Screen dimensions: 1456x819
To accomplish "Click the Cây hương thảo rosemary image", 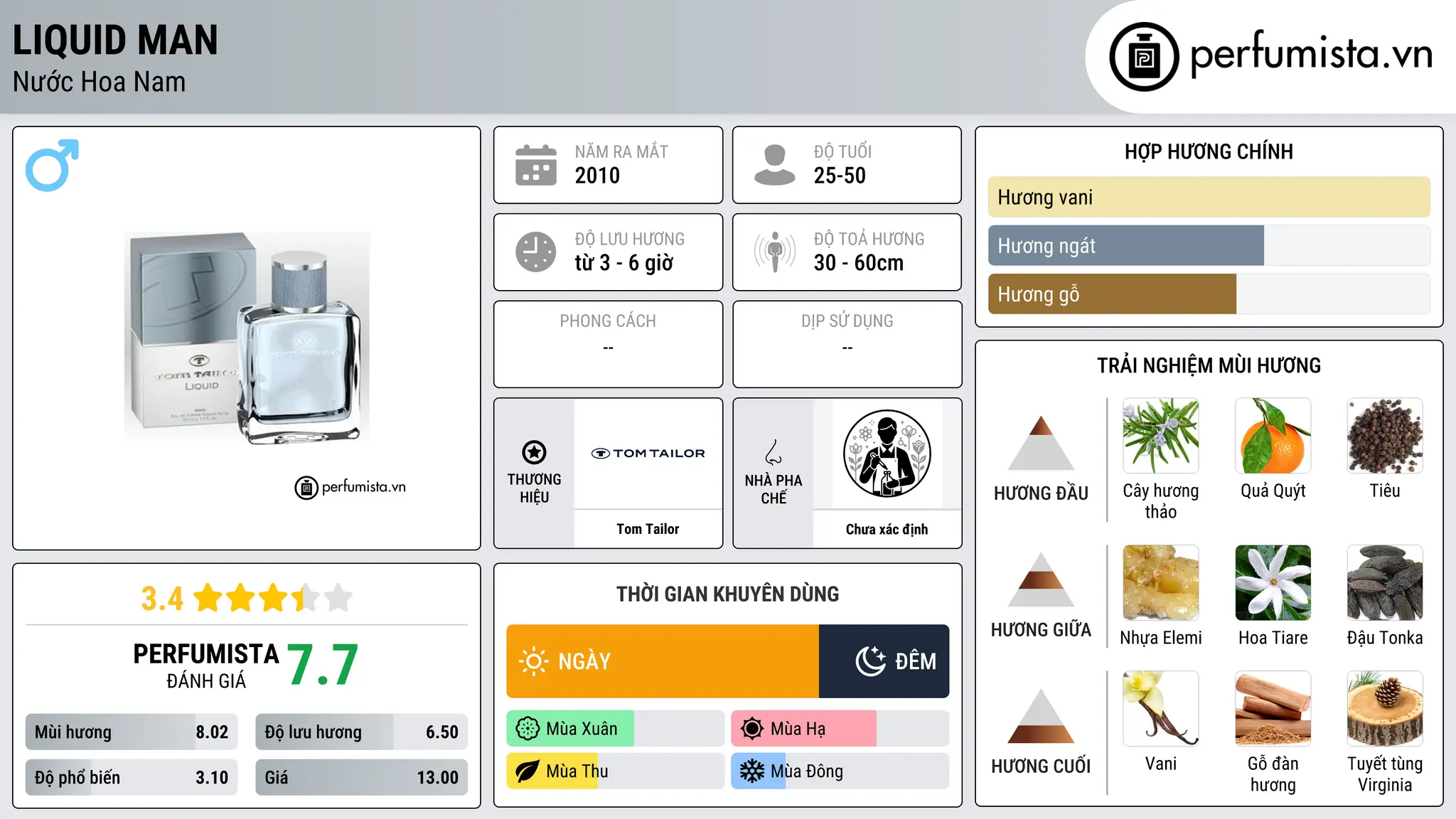I will (x=1161, y=436).
